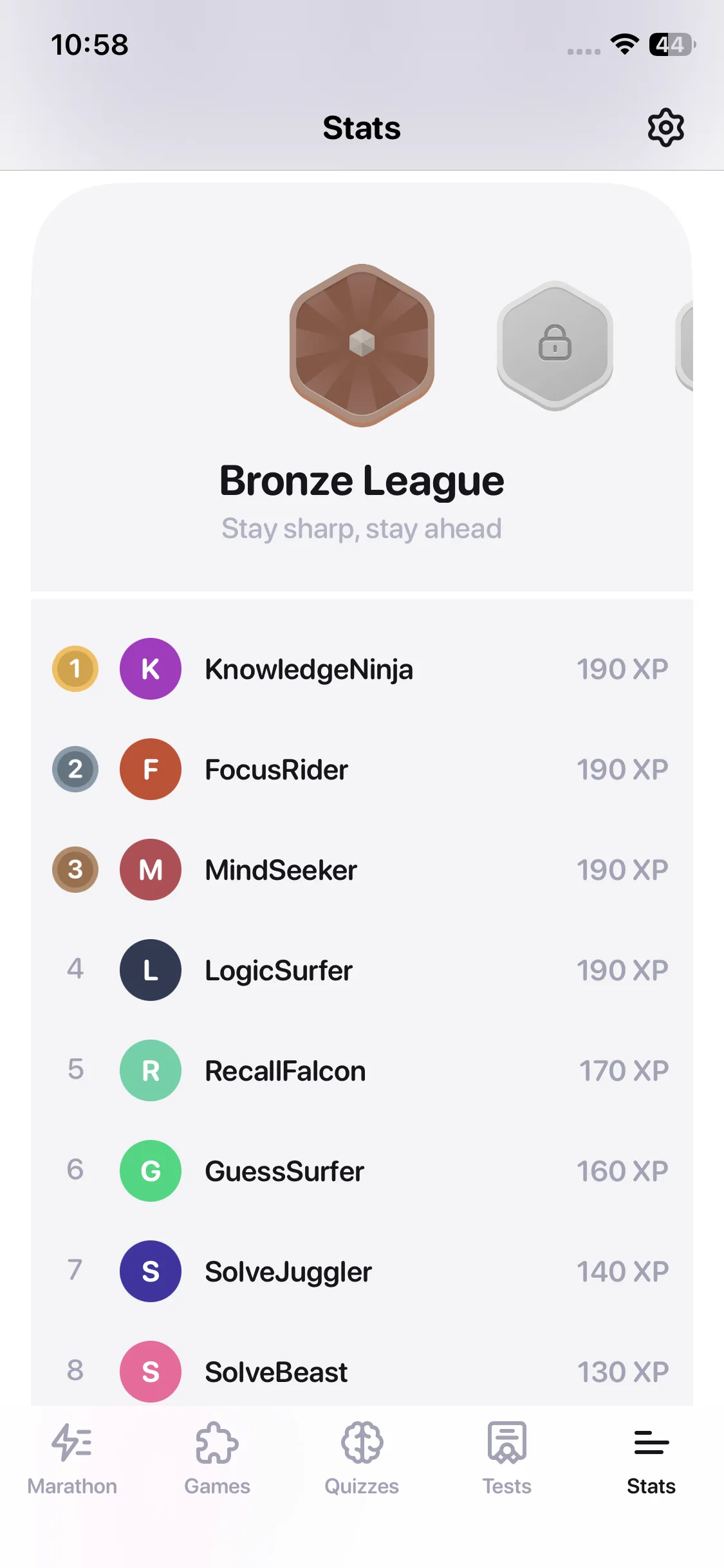Tap the locked silver league badge
This screenshot has width=724, height=1568.
tap(555, 345)
